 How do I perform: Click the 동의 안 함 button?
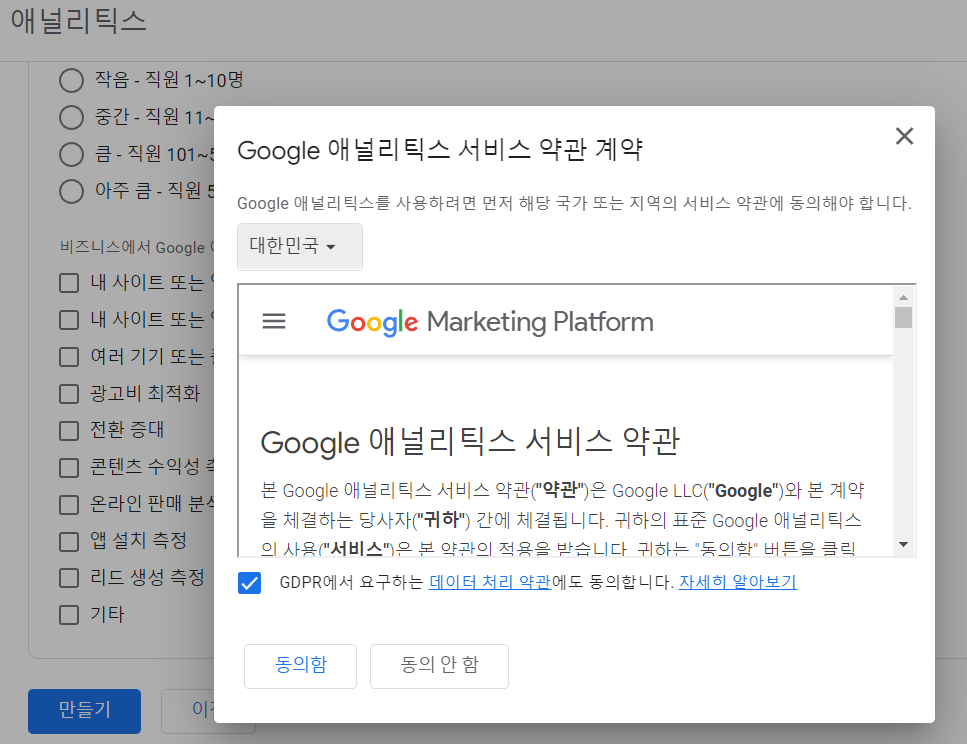[439, 666]
